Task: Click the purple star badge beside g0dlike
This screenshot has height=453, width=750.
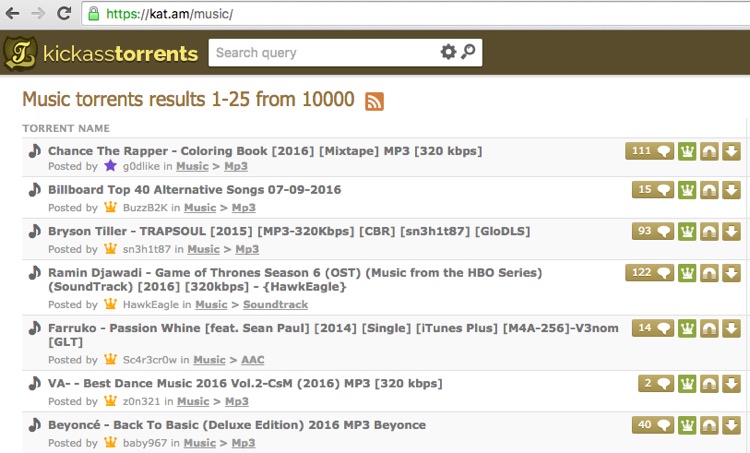Action: pyautogui.click(x=110, y=166)
